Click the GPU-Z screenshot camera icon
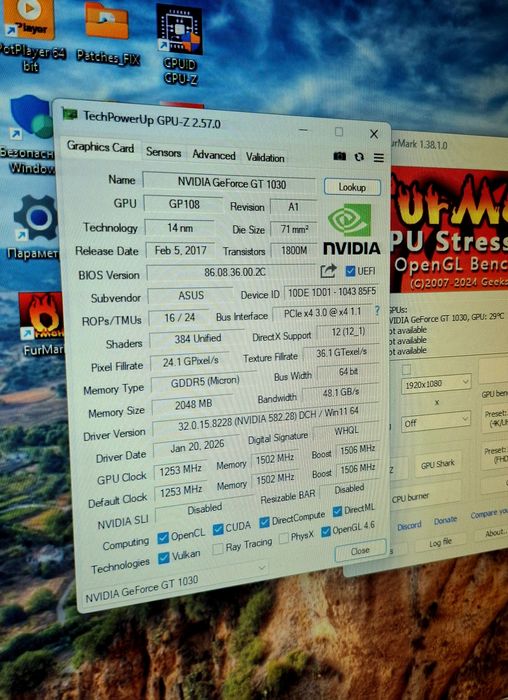Viewport: 508px width, 700px height. coord(340,156)
